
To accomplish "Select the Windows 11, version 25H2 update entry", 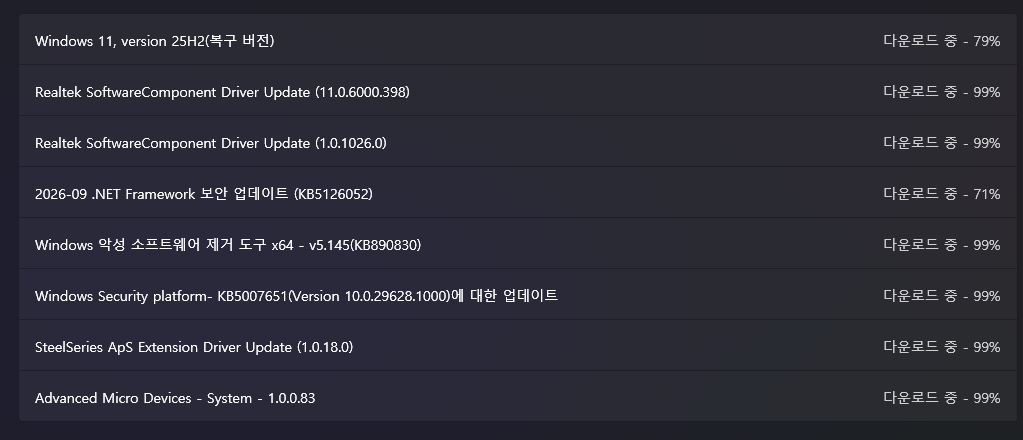I will point(517,40).
